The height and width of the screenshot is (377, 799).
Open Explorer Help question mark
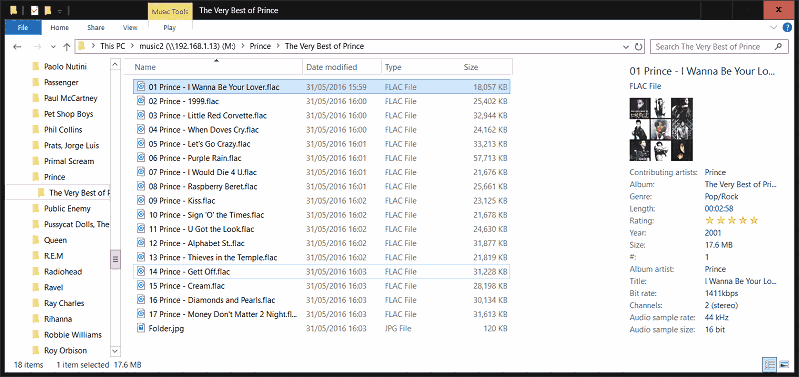(787, 28)
